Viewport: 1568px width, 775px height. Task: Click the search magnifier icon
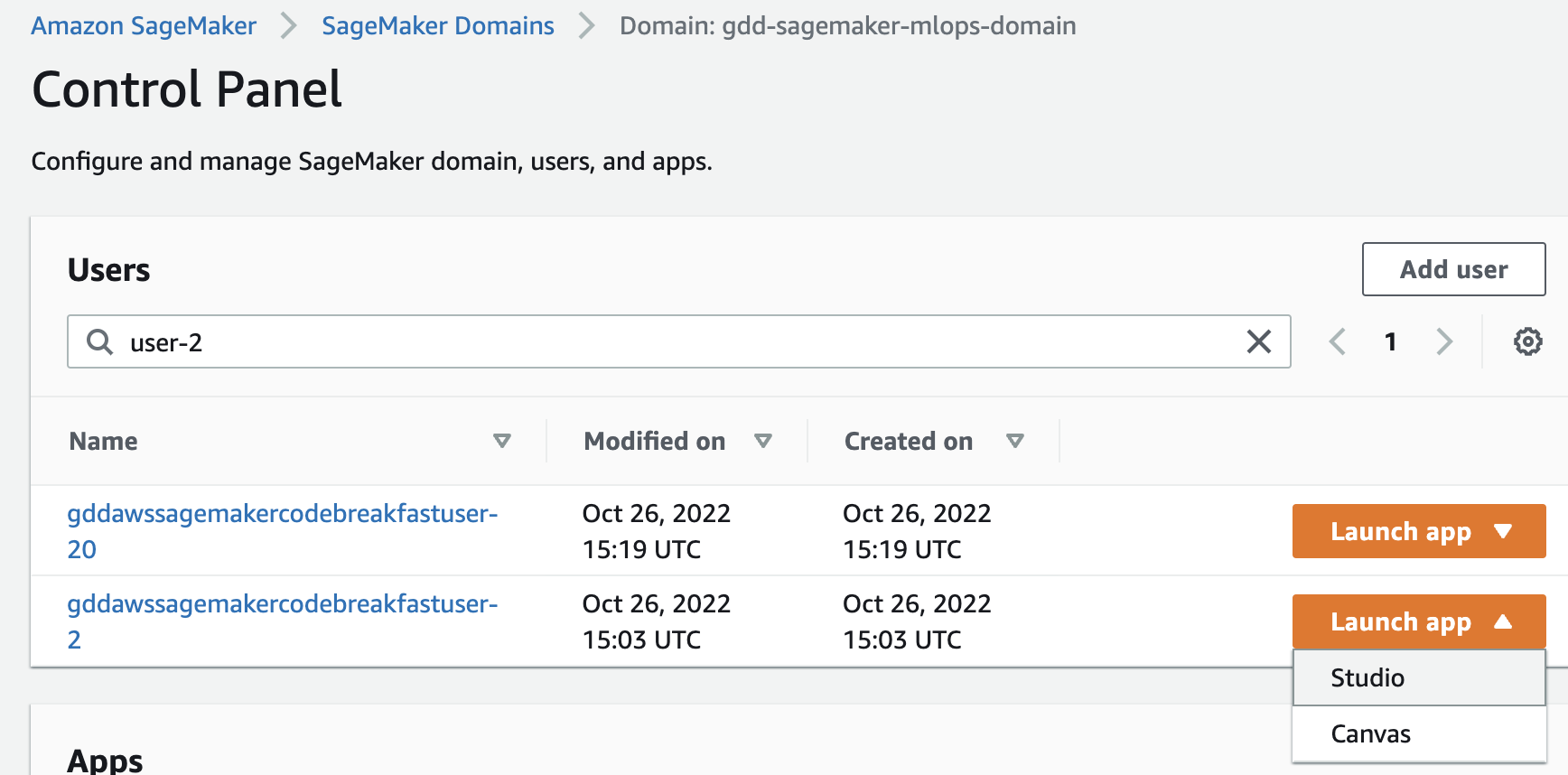click(99, 342)
